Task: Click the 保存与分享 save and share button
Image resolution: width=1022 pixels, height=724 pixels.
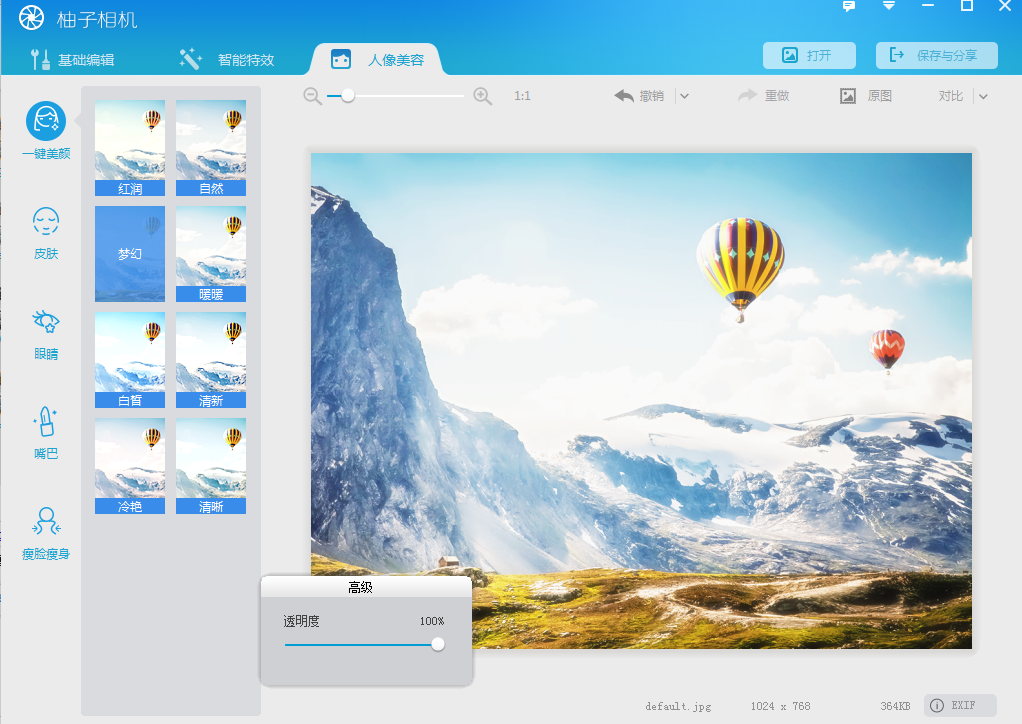Action: point(936,55)
